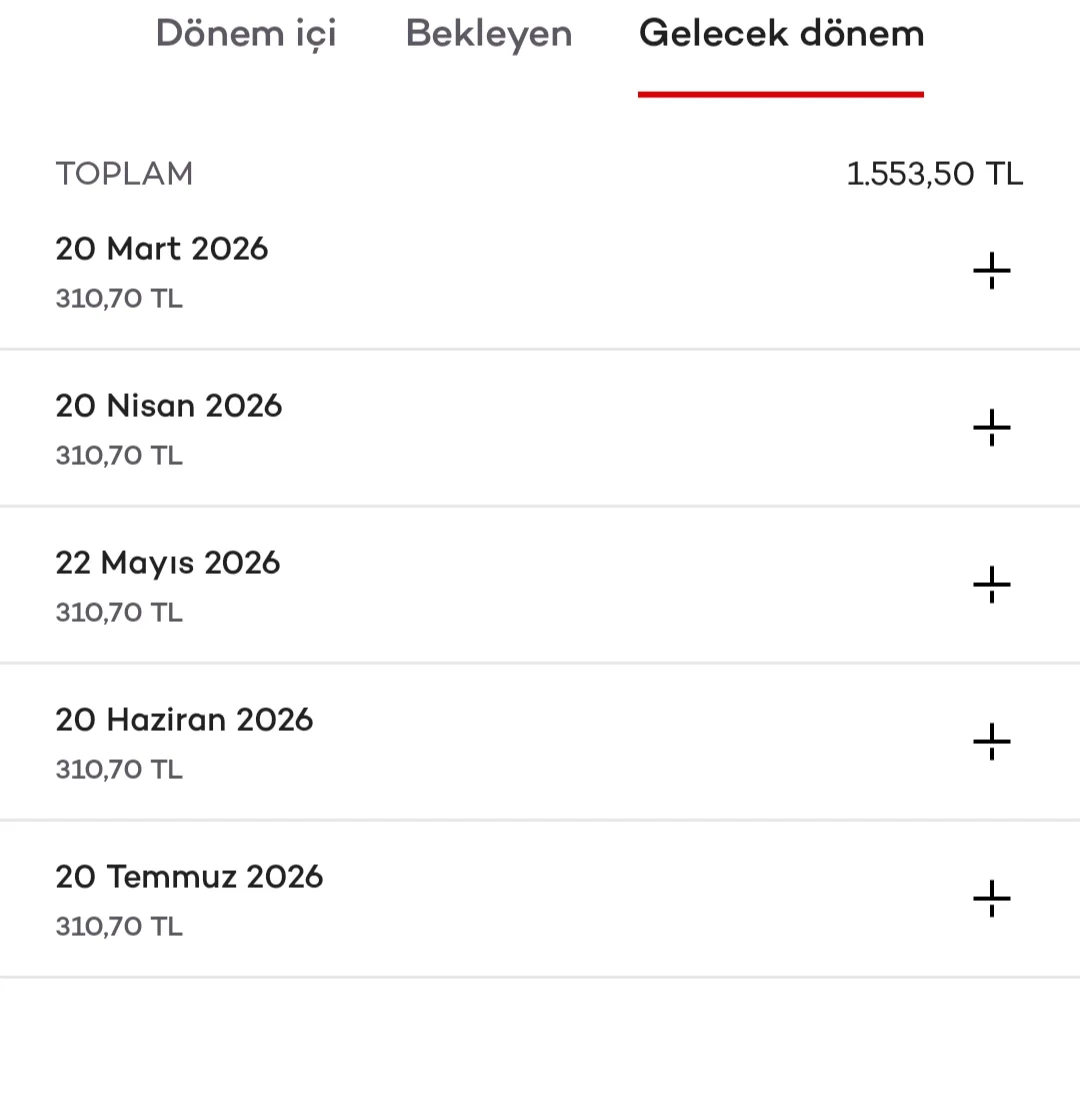This screenshot has height=1094, width=1080.
Task: Click the 1.553,50 TL total amount
Action: pyautogui.click(x=934, y=174)
